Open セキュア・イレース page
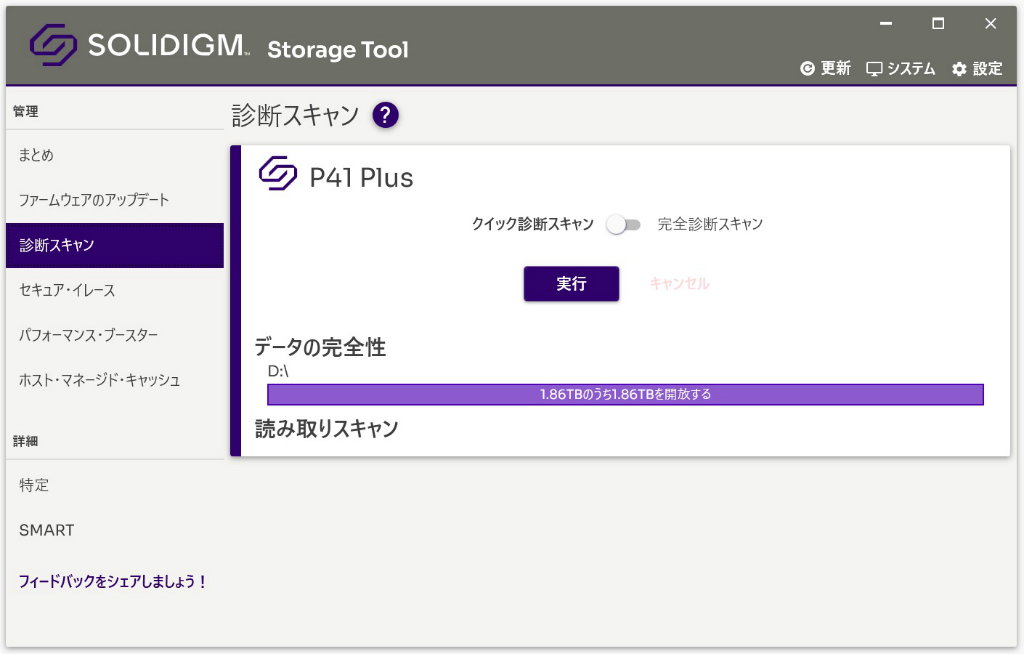The width and height of the screenshot is (1024, 654). [x=115, y=290]
